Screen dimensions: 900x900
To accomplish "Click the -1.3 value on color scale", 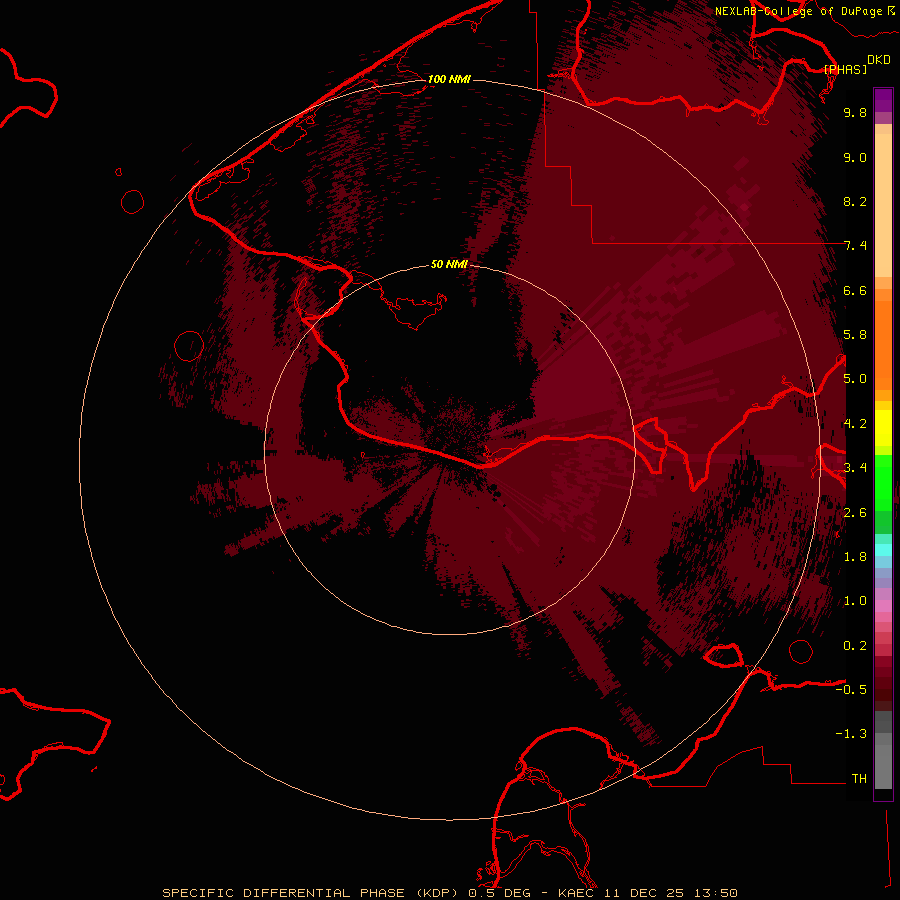I will 851,734.
